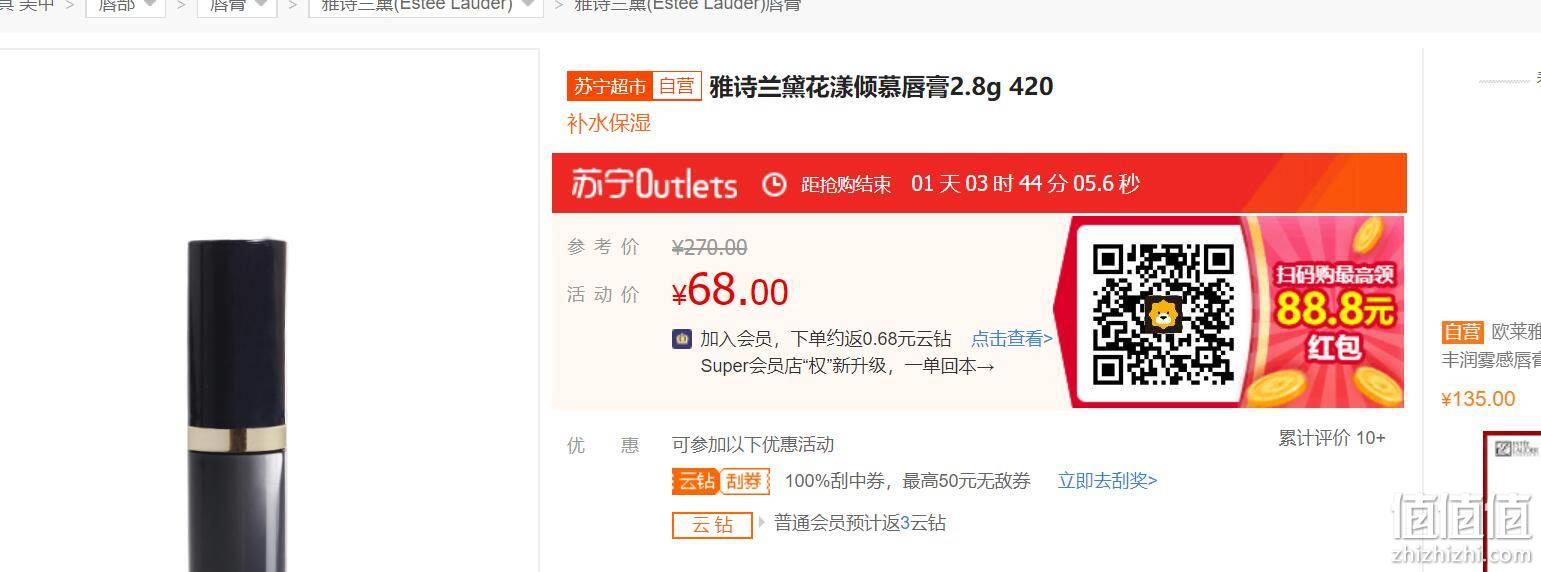1541x572 pixels.
Task: Click the clock icon beside countdown timer
Action: tap(774, 184)
